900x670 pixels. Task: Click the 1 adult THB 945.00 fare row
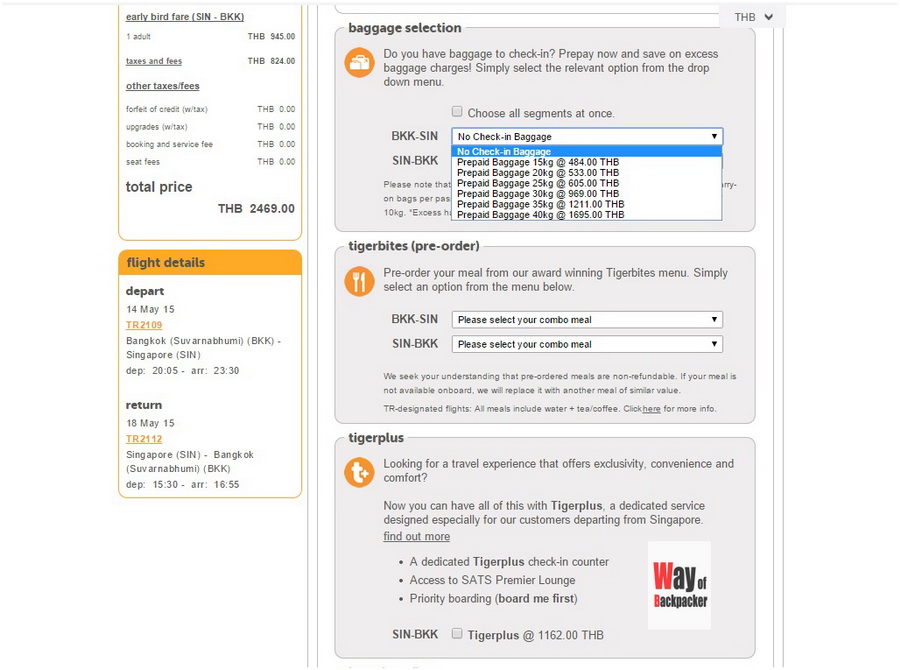[x=211, y=36]
